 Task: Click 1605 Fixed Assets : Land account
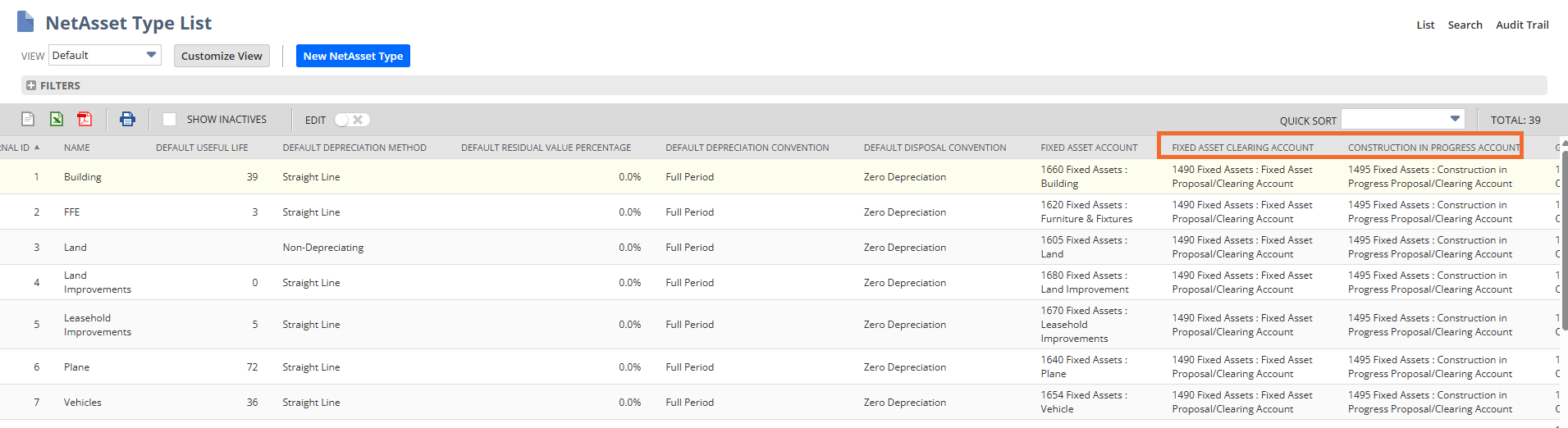point(1084,247)
